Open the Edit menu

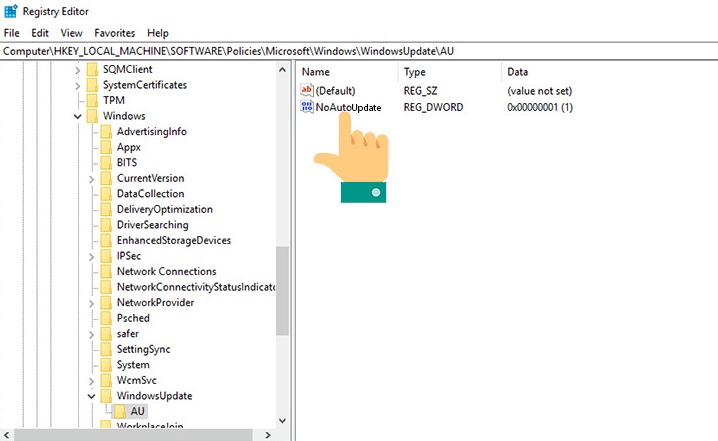click(x=40, y=33)
